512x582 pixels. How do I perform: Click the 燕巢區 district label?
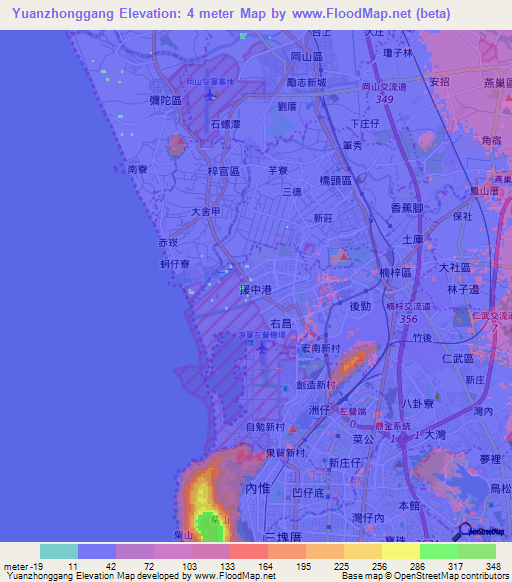coord(498,83)
